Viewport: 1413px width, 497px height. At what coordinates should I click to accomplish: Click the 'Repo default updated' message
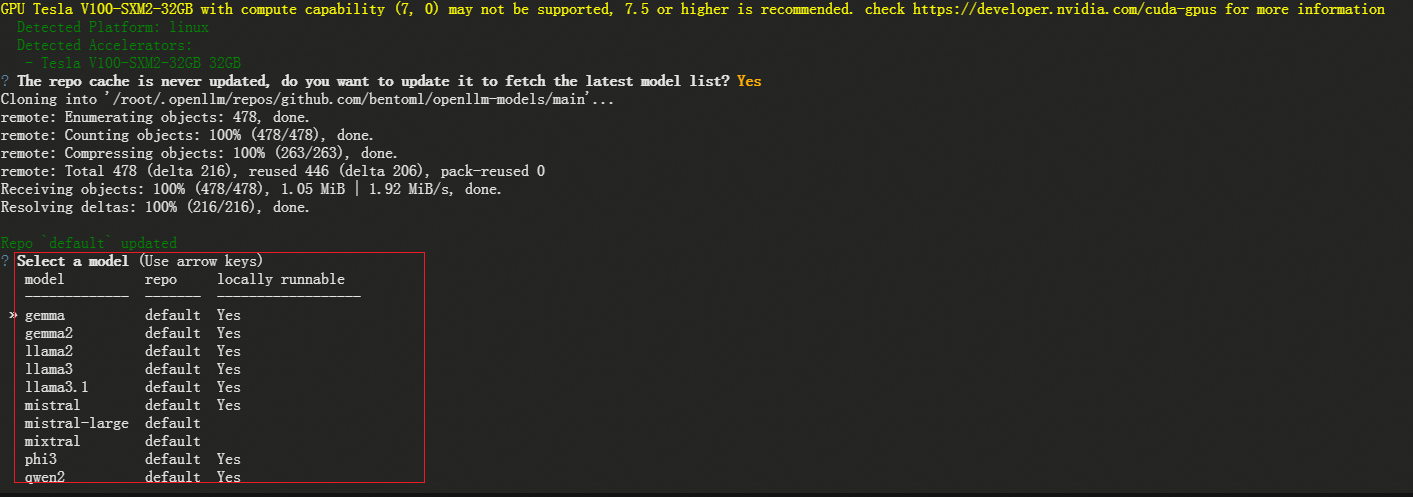pyautogui.click(x=89, y=243)
